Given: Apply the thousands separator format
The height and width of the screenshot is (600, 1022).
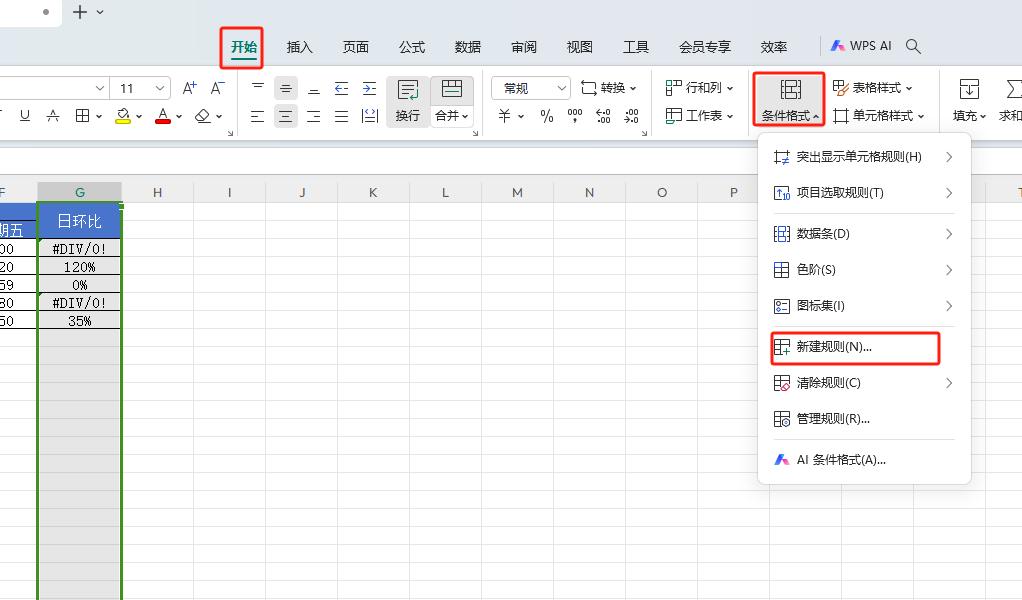Looking at the screenshot, I should pos(575,116).
